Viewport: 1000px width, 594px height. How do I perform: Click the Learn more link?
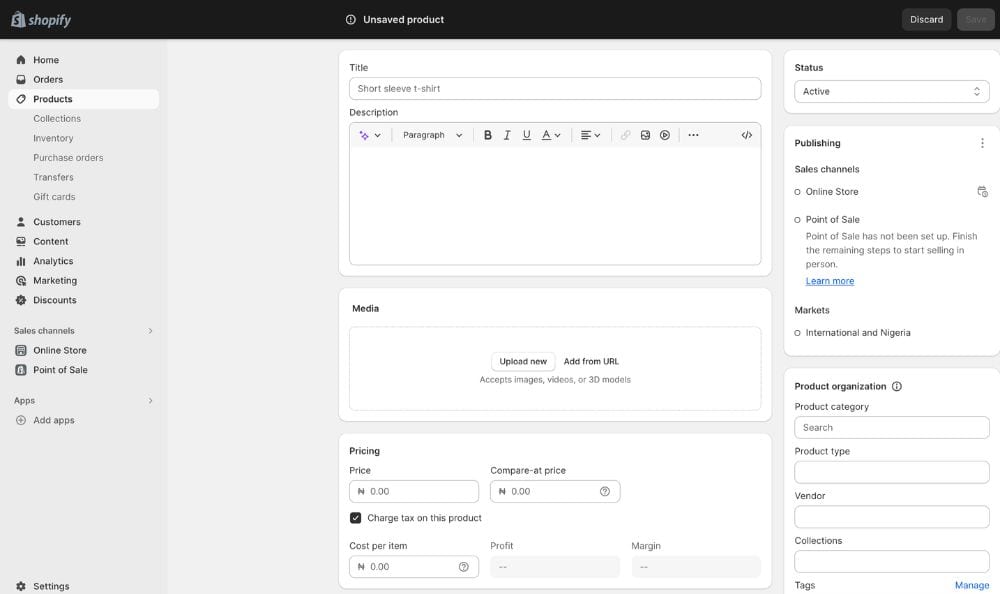click(830, 281)
